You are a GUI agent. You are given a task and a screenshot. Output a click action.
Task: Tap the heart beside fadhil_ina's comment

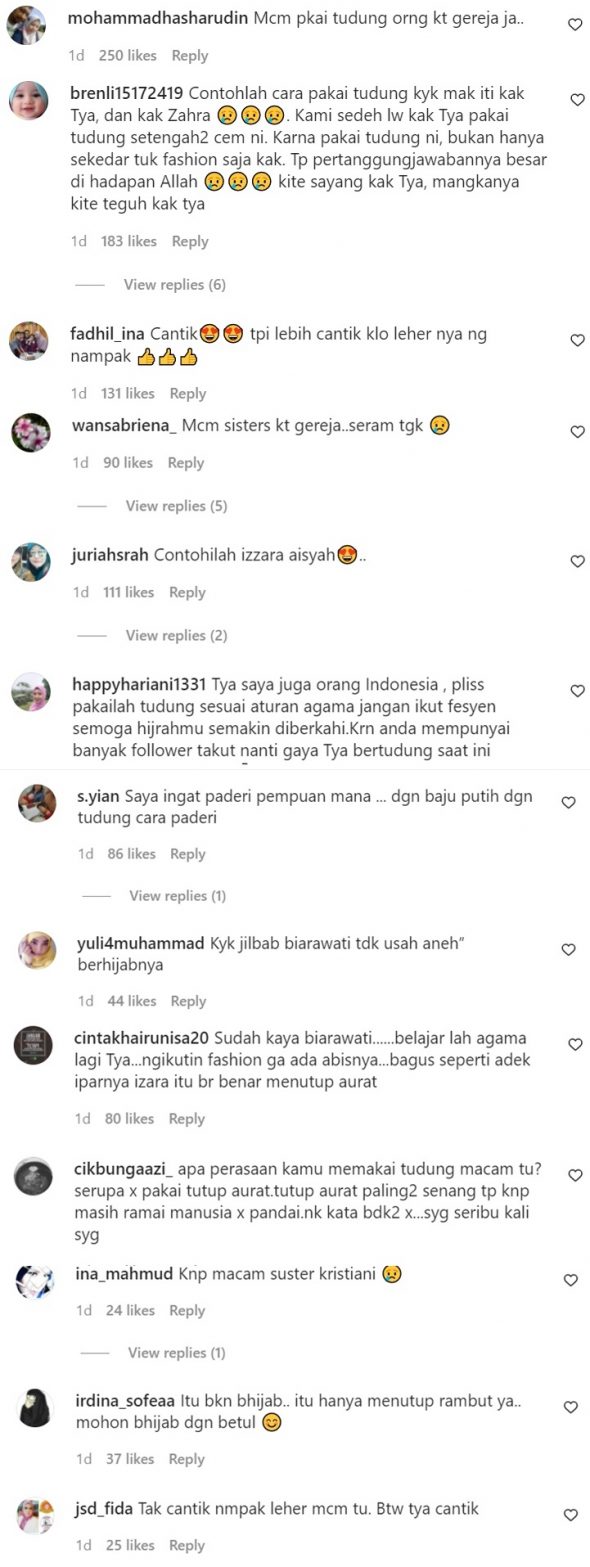(577, 341)
